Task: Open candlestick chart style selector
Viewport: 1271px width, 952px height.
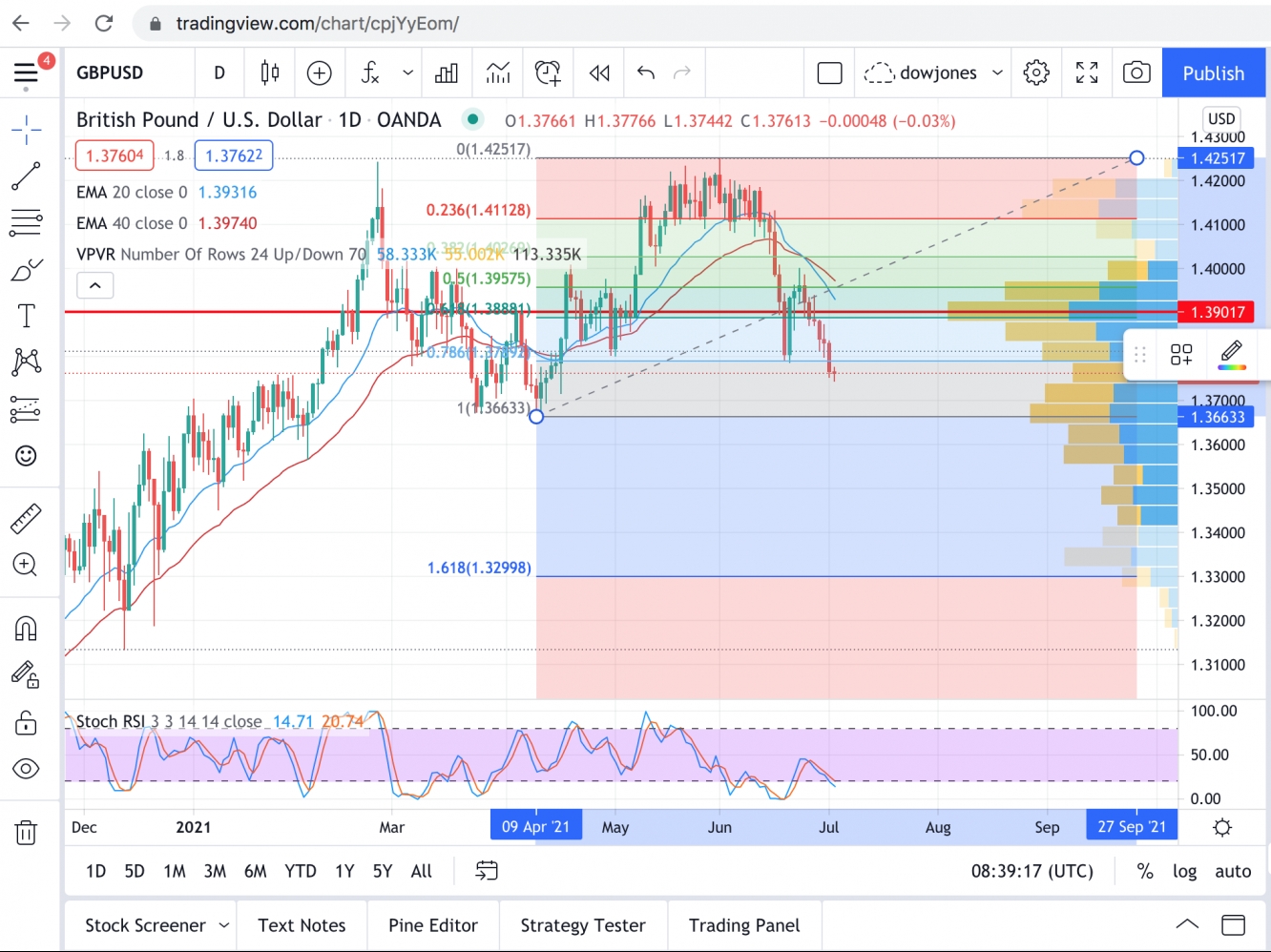Action: point(270,72)
